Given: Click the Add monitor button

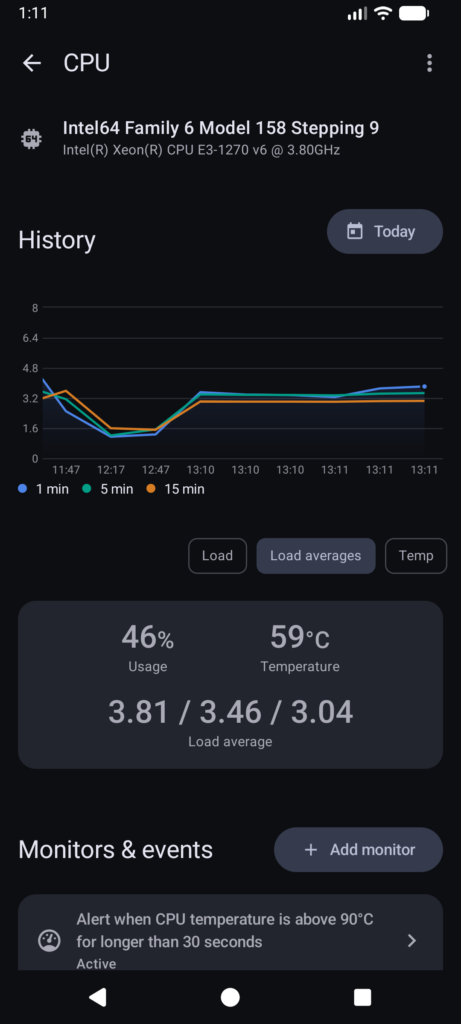Looking at the screenshot, I should (x=358, y=850).
